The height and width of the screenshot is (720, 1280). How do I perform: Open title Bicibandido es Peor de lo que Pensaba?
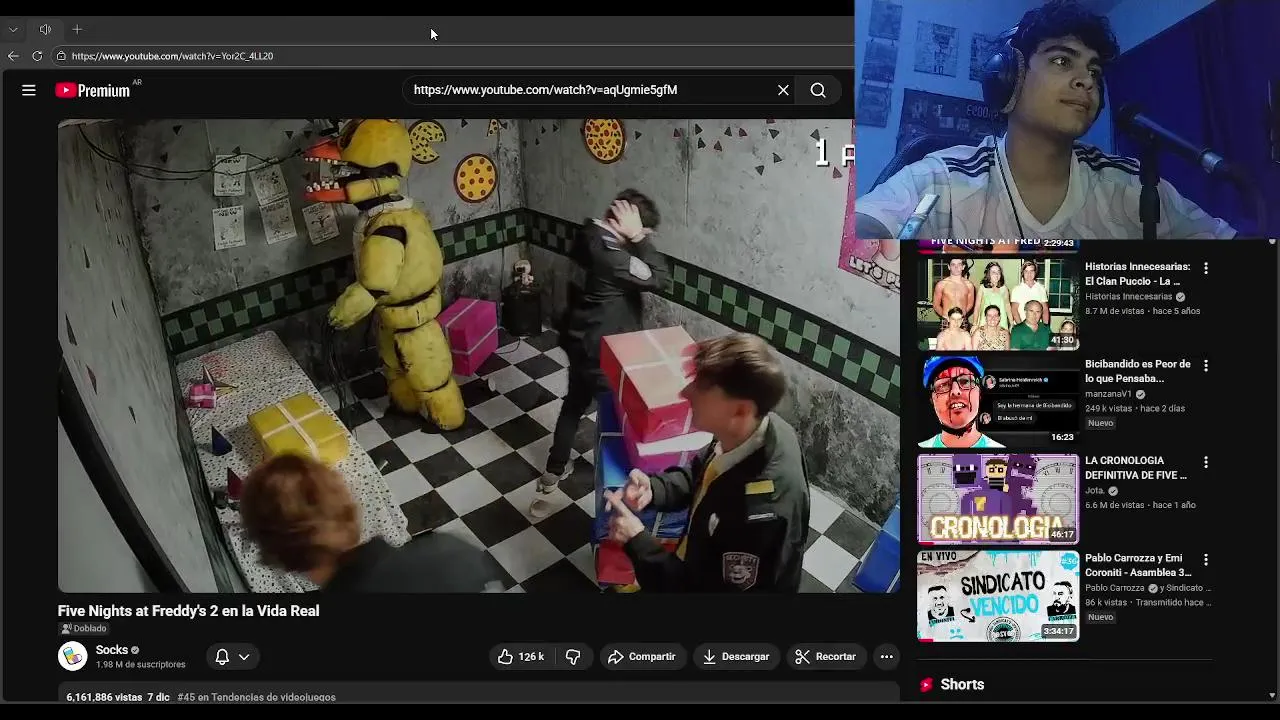point(1138,371)
